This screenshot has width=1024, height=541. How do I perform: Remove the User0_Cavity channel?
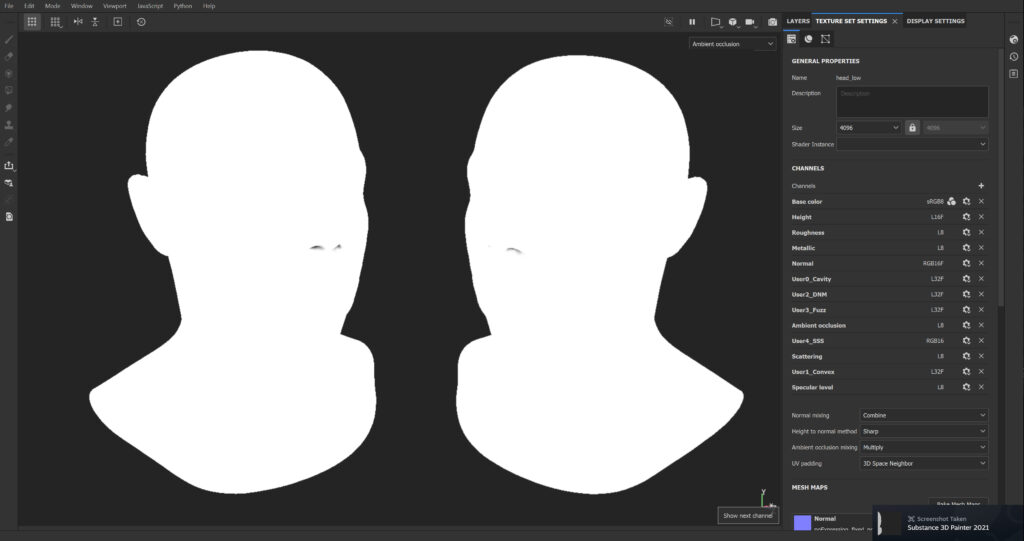point(981,279)
